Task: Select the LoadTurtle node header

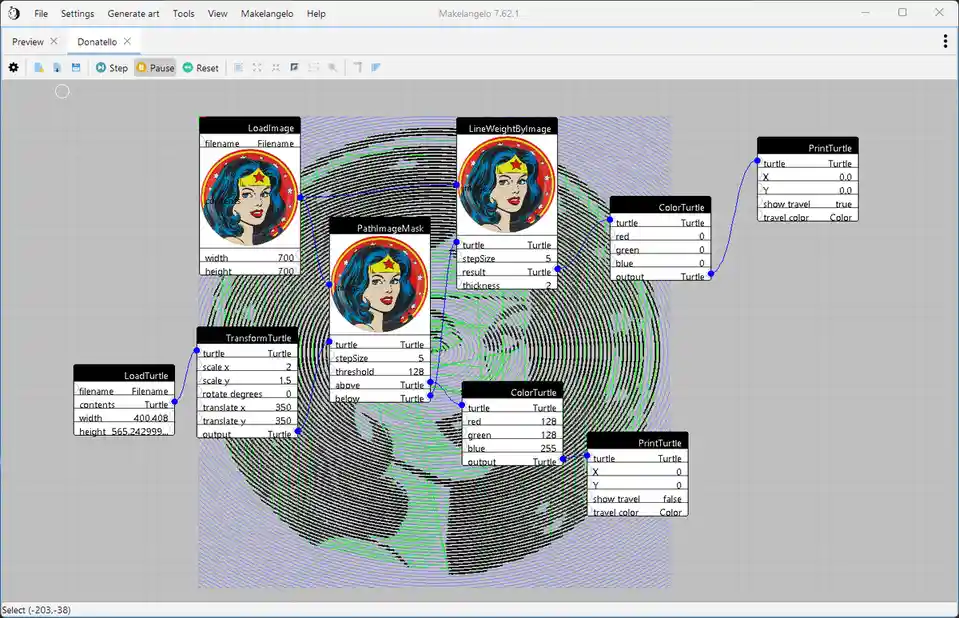Action: click(124, 373)
